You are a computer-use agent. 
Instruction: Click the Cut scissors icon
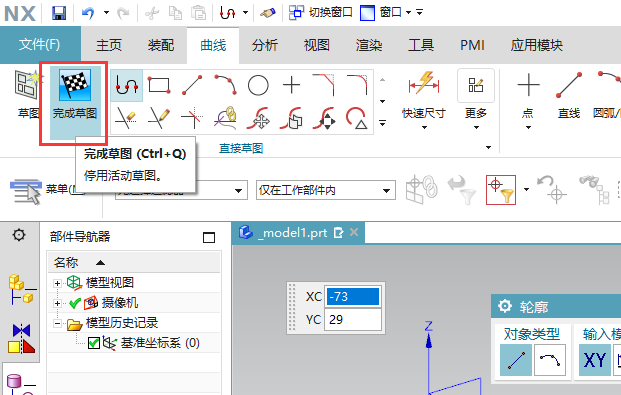point(152,13)
